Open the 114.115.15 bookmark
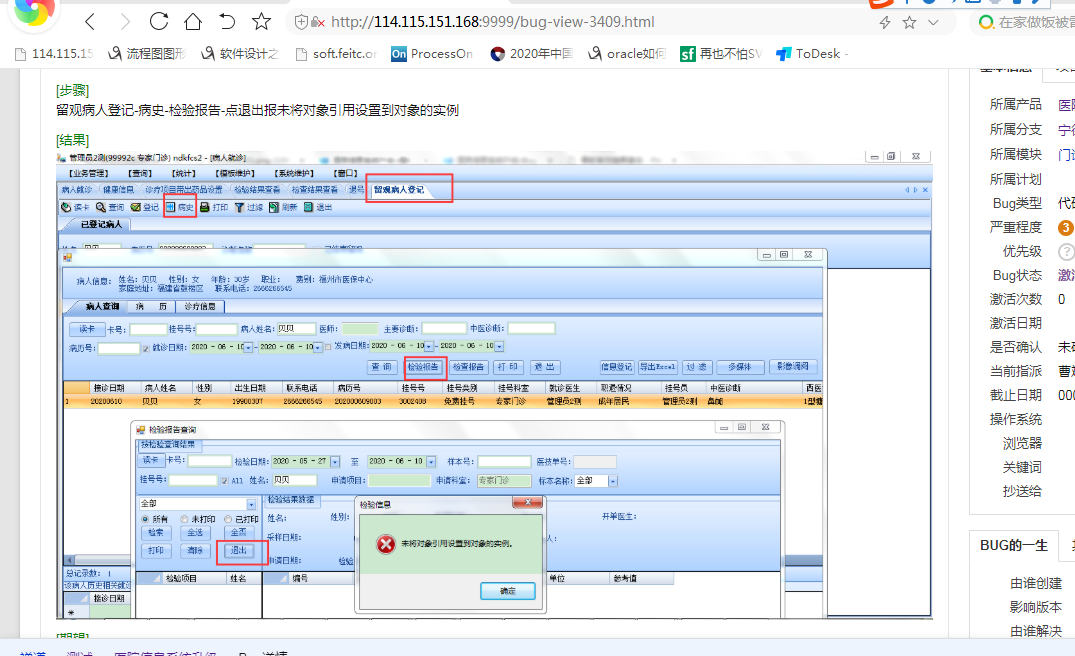Image resolution: width=1075 pixels, height=656 pixels. (x=54, y=53)
